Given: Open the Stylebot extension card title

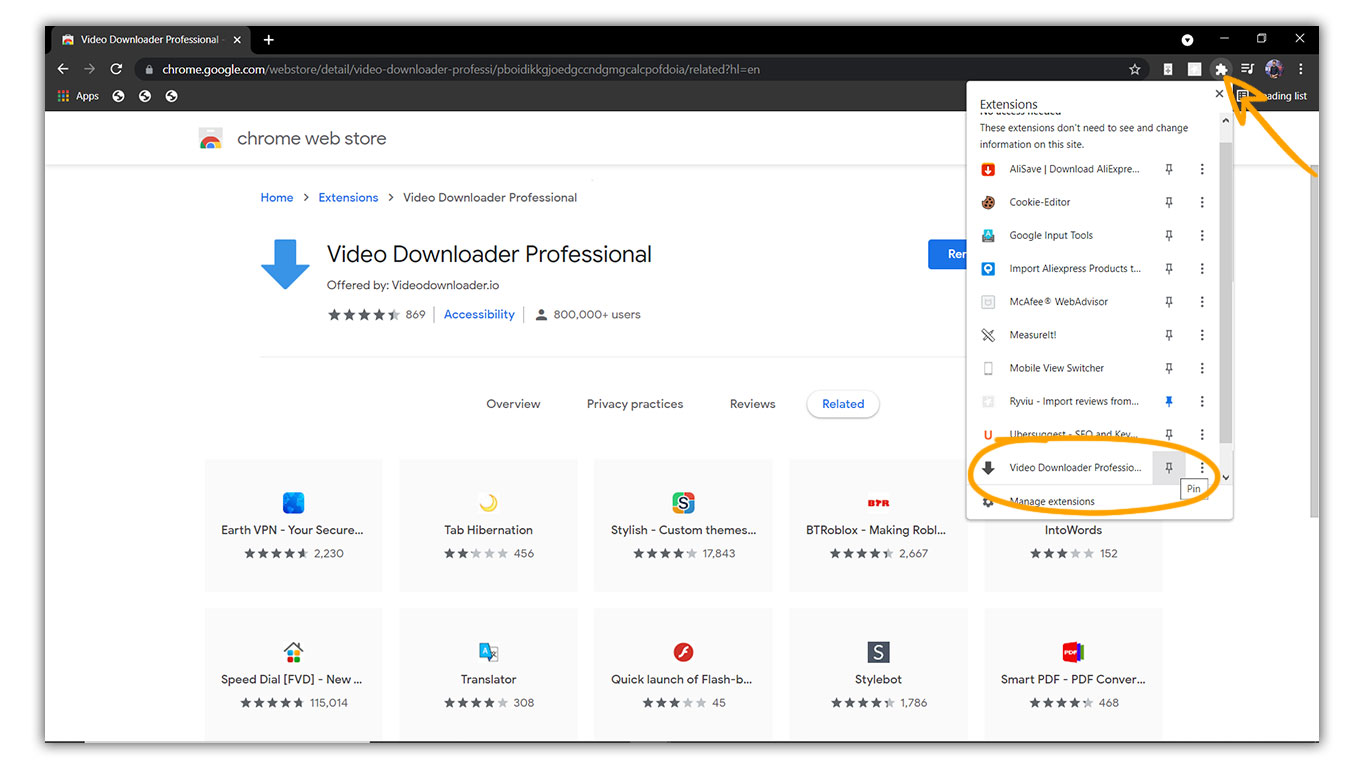Looking at the screenshot, I should click(x=878, y=680).
